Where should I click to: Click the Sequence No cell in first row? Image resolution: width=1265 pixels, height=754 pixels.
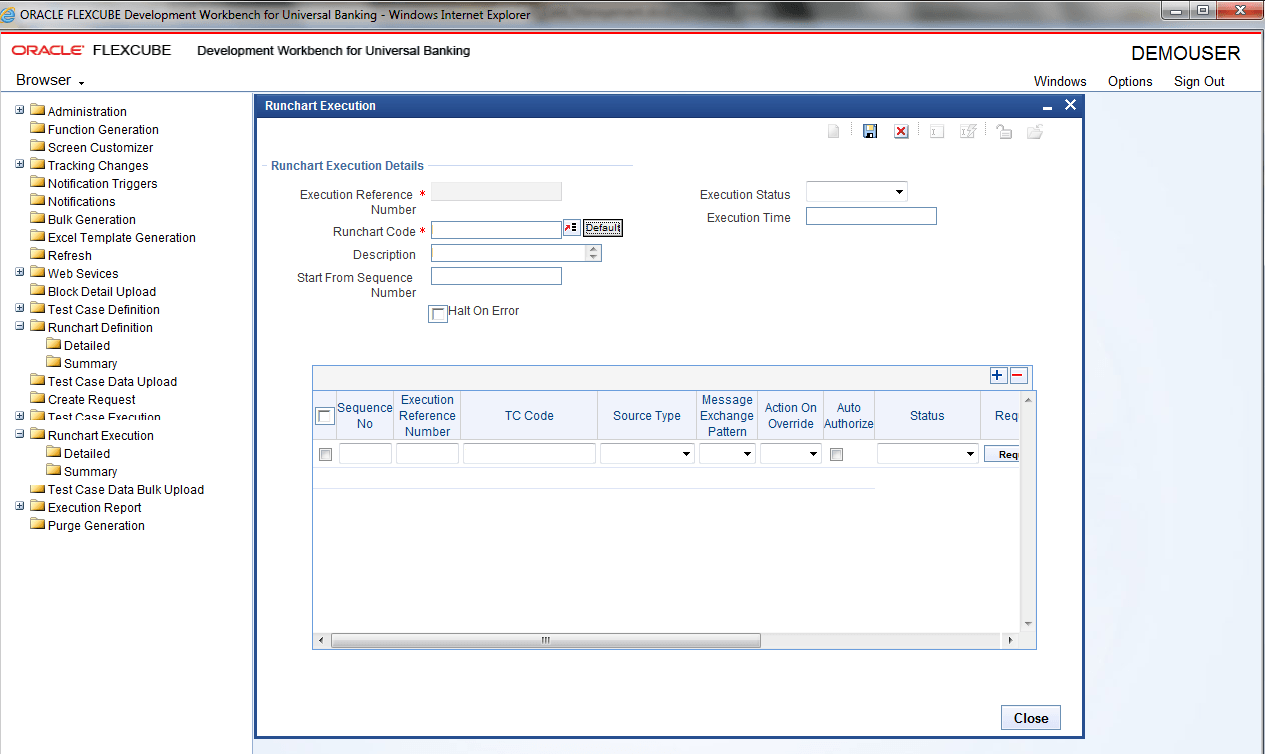365,454
